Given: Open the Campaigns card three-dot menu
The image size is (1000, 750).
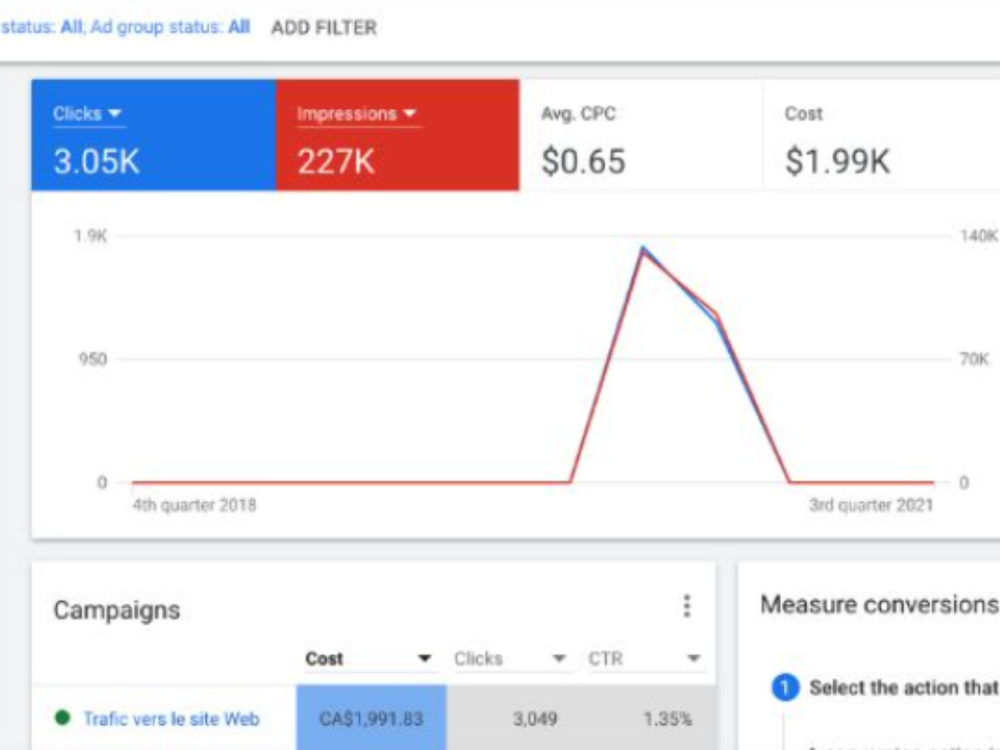Looking at the screenshot, I should click(687, 606).
